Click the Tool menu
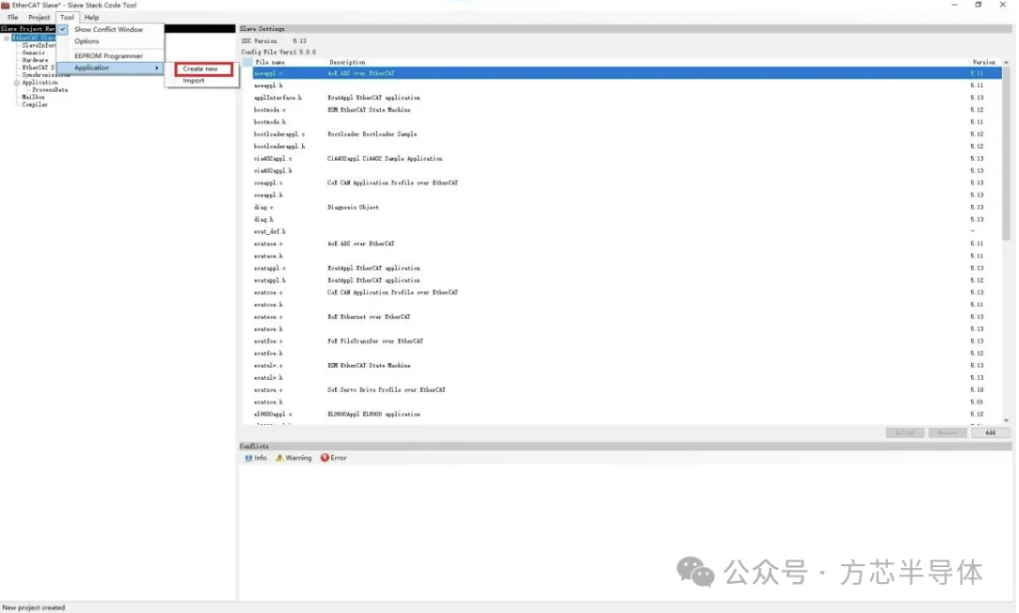Image resolution: width=1019 pixels, height=613 pixels. 67,18
